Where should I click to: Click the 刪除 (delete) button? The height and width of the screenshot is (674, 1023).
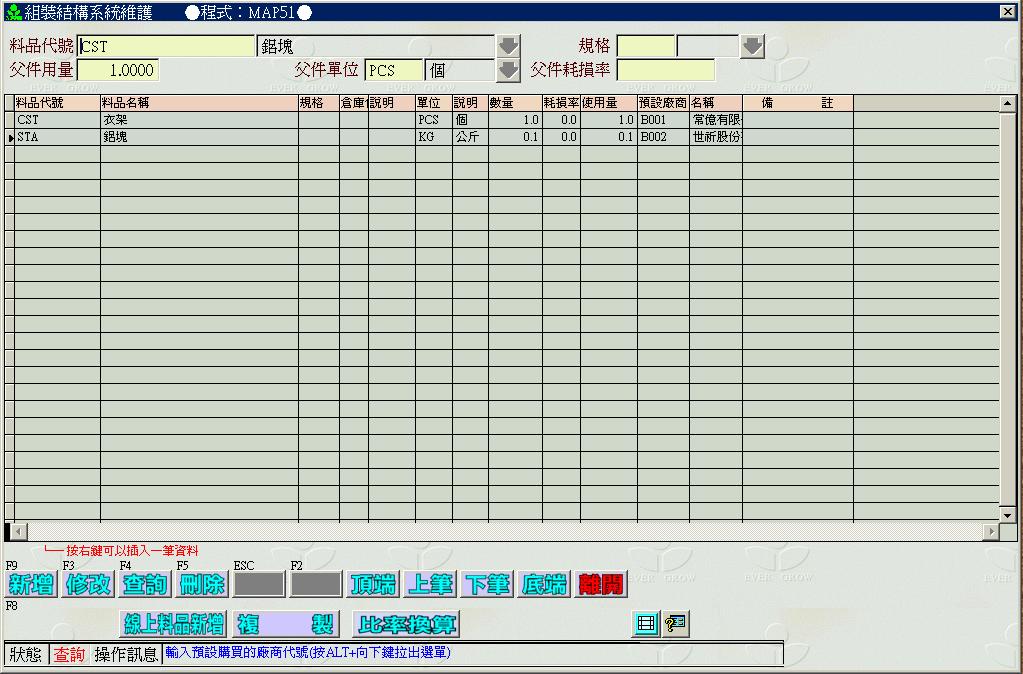(202, 585)
